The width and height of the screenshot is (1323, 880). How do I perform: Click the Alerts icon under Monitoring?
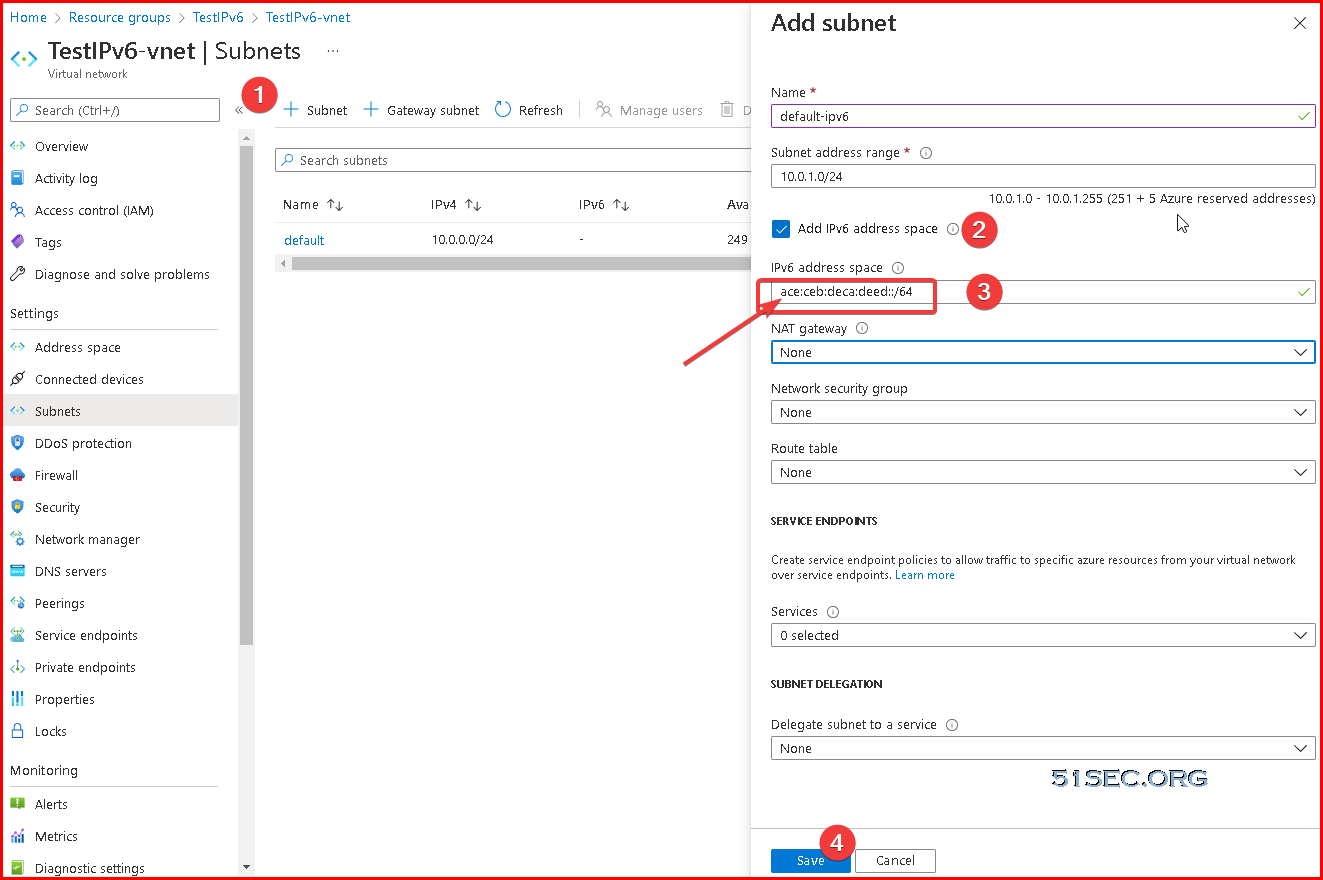(17, 804)
